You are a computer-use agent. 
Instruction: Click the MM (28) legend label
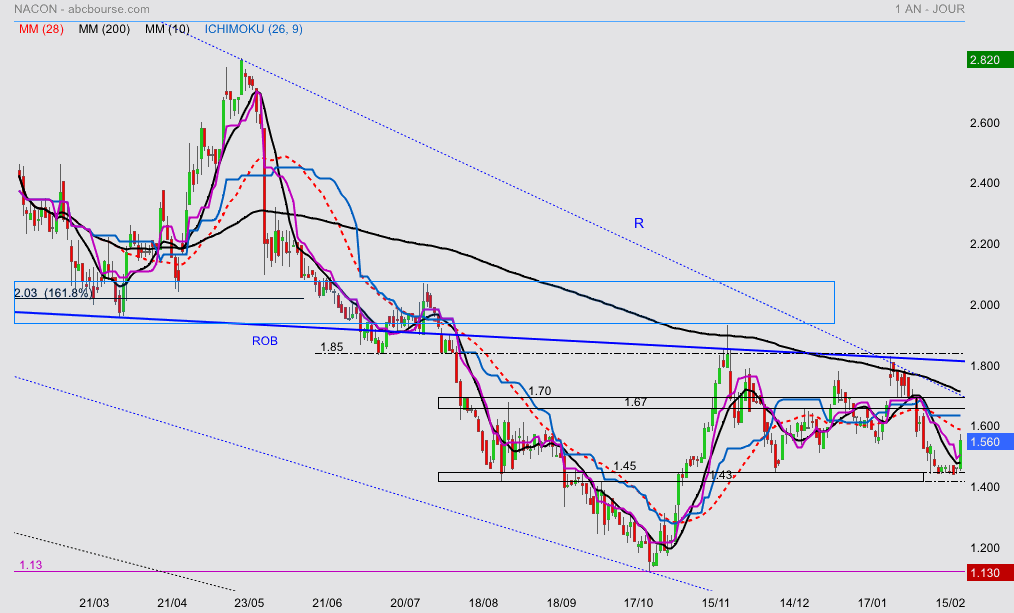[41, 29]
